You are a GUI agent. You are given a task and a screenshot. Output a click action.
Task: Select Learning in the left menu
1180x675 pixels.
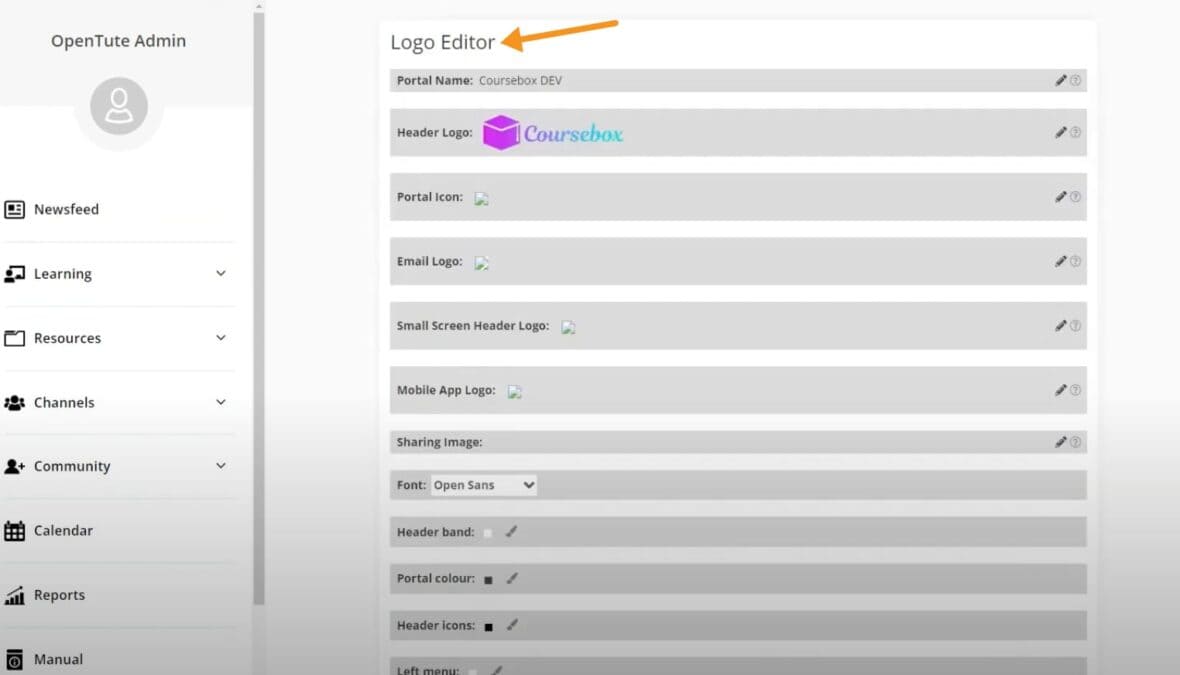[63, 273]
